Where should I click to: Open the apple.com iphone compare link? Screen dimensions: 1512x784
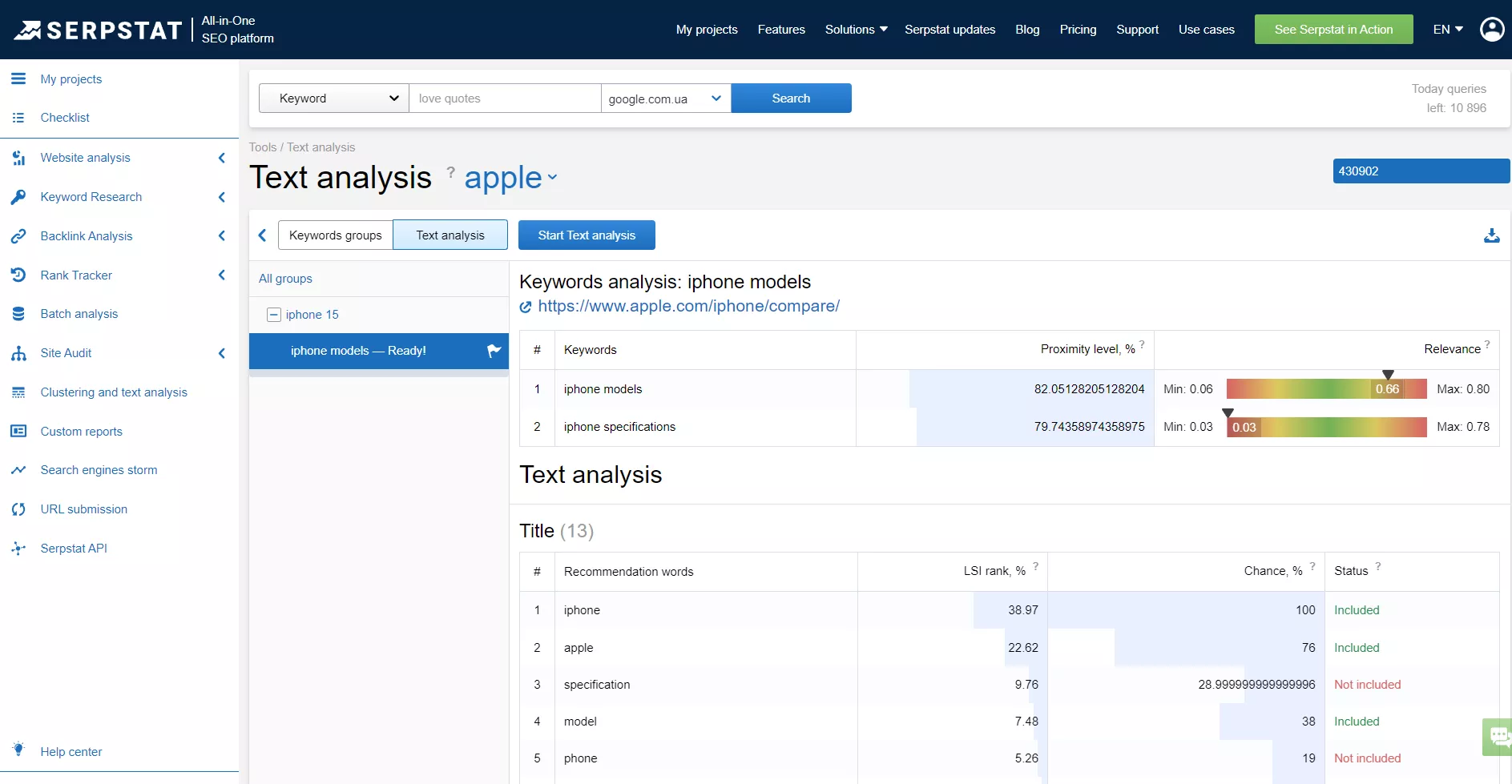tap(689, 306)
